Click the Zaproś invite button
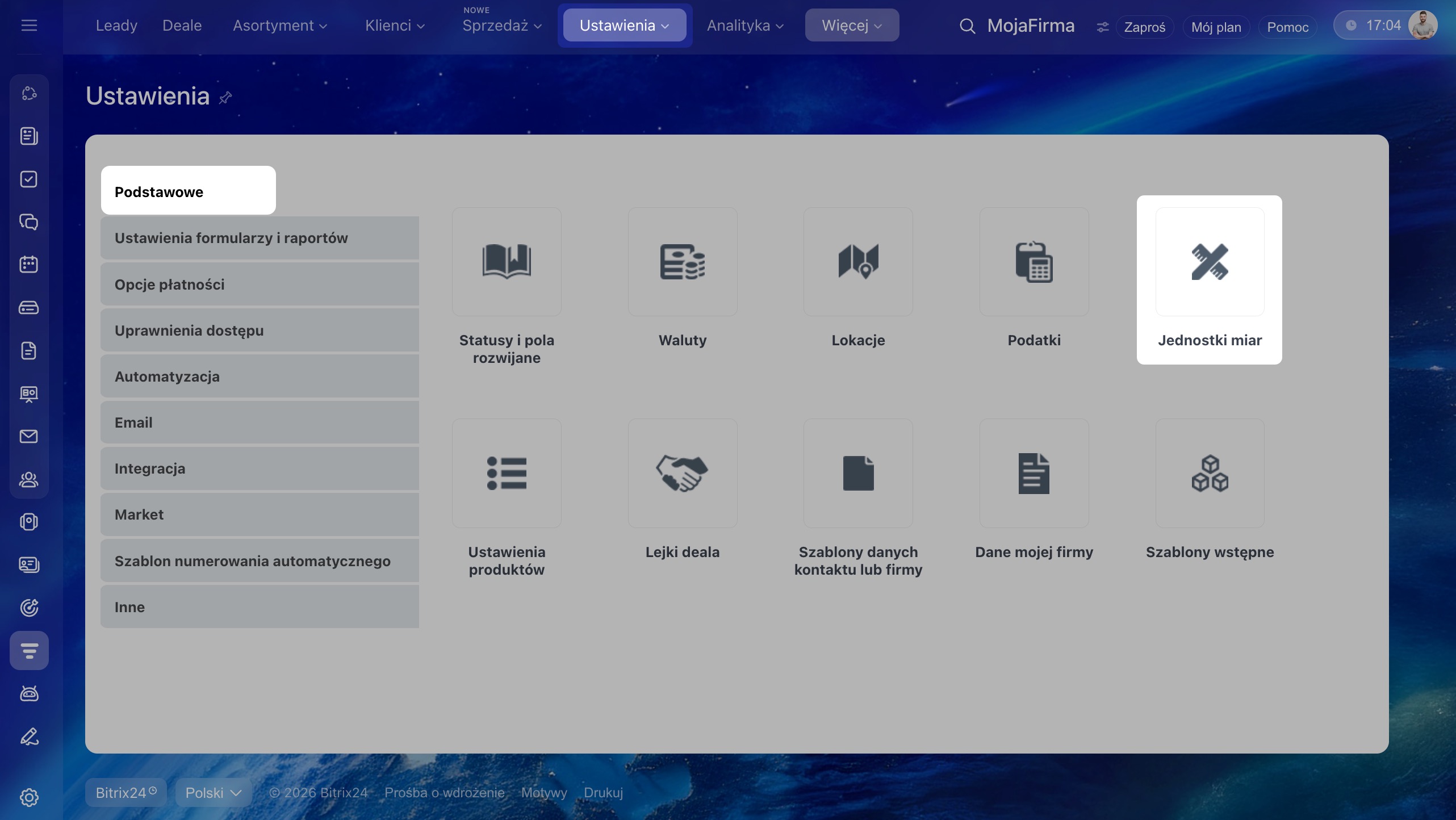Viewport: 1456px width, 820px height. pyautogui.click(x=1144, y=27)
